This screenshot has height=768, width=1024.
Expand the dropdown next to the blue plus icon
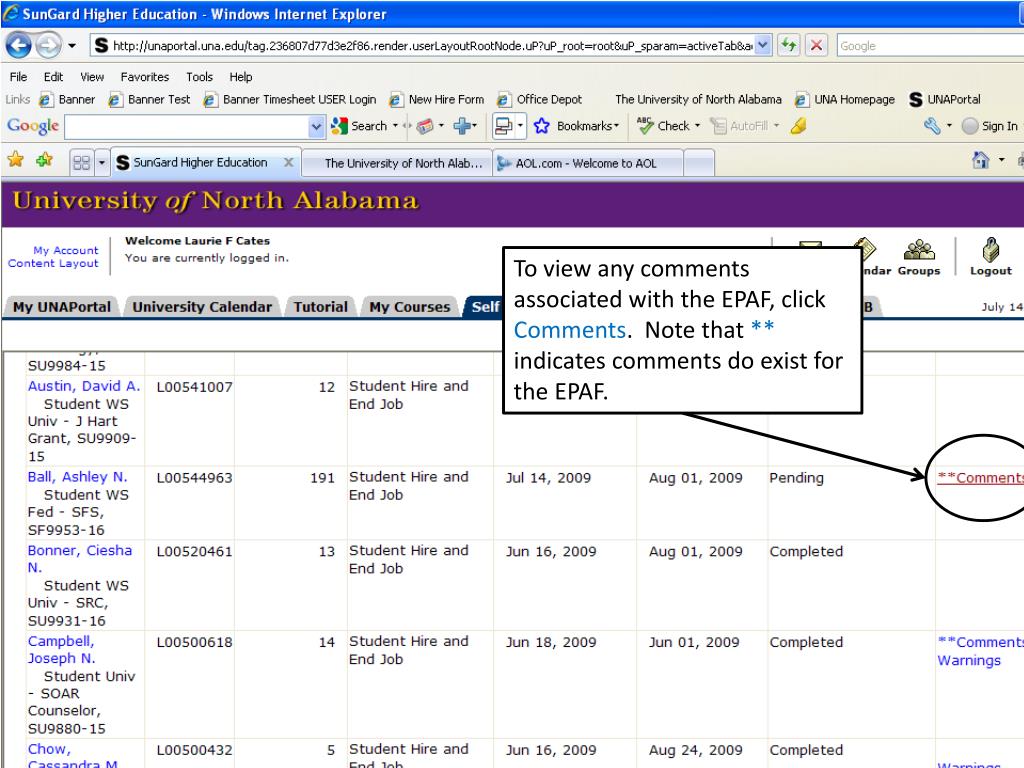(475, 125)
